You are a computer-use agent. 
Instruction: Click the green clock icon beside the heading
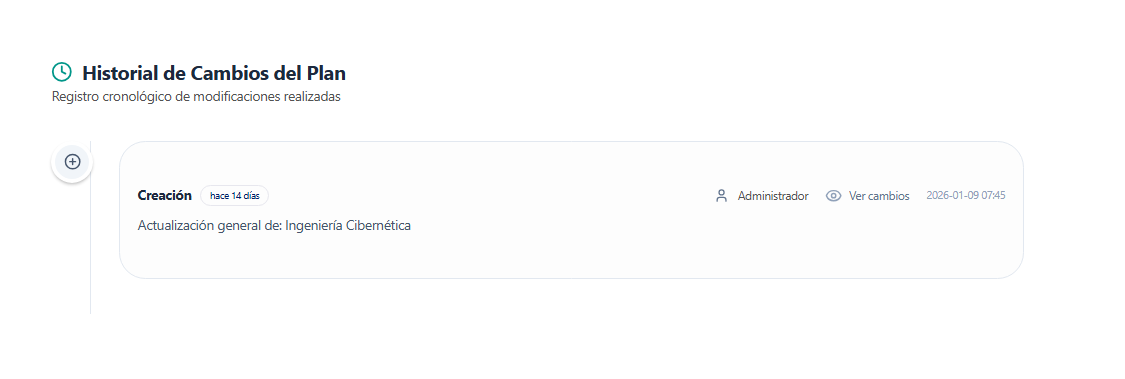tap(62, 72)
